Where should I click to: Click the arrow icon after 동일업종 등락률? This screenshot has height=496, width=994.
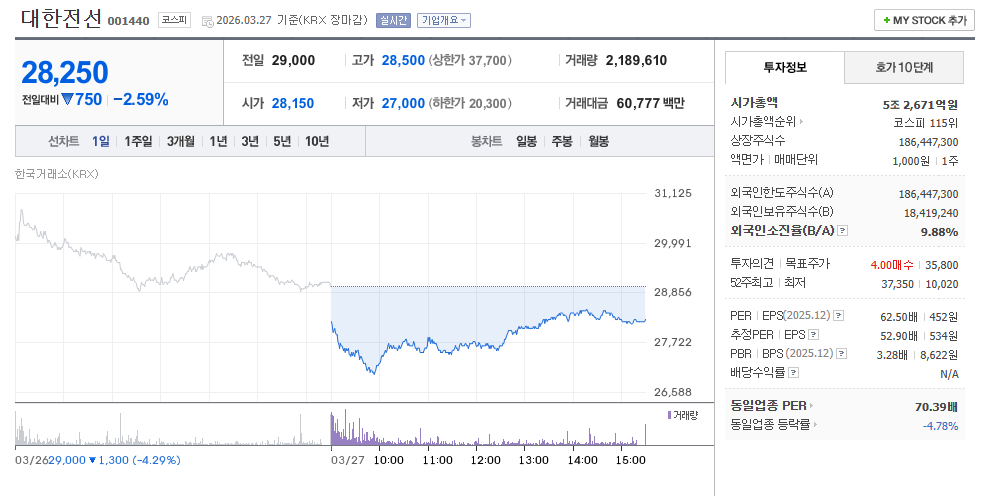815,425
